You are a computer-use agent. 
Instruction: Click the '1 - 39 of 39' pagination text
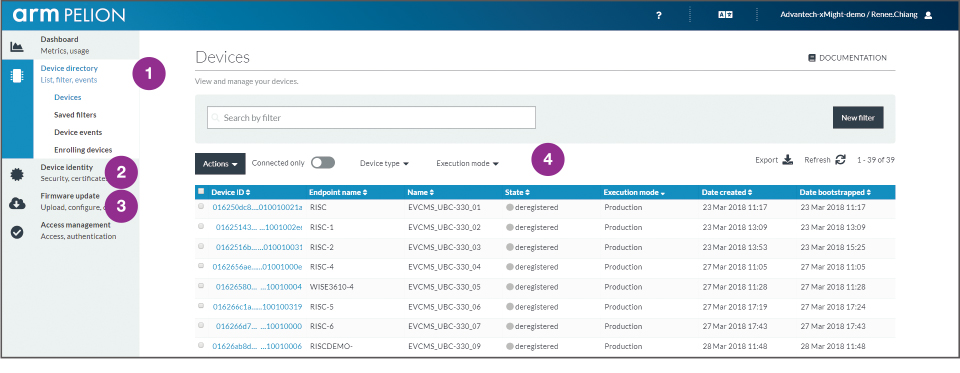coord(876,160)
